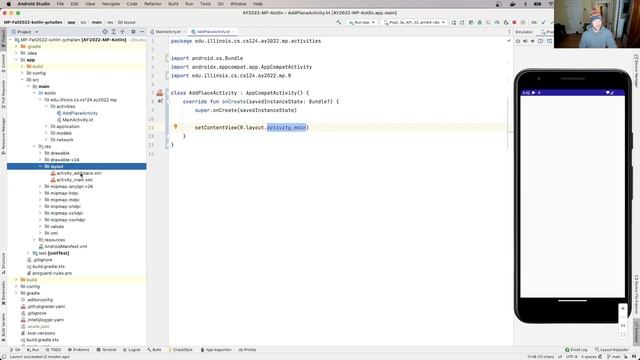The image size is (640, 360).
Task: Open the editor tabs more options menu
Action: (509, 31)
